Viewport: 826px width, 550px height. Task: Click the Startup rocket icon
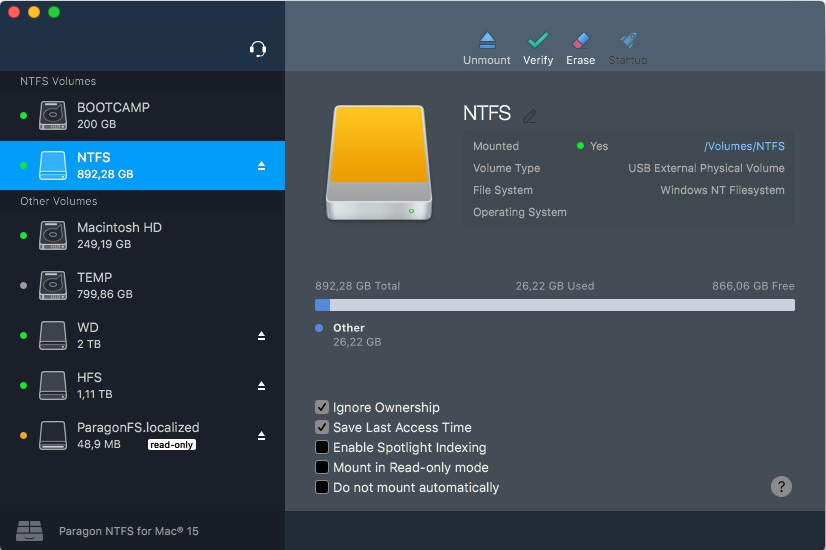click(628, 41)
